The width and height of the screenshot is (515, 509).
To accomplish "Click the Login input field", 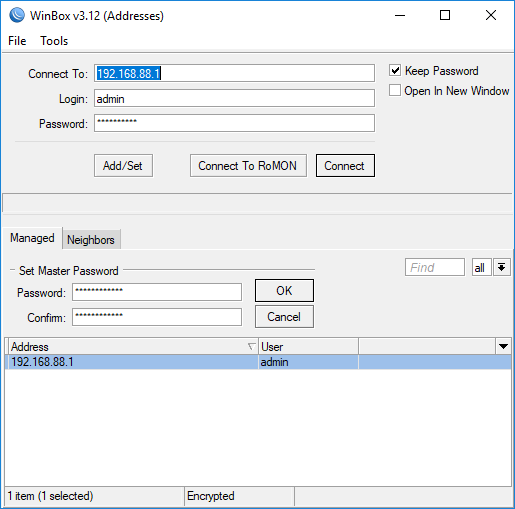I will 234,98.
